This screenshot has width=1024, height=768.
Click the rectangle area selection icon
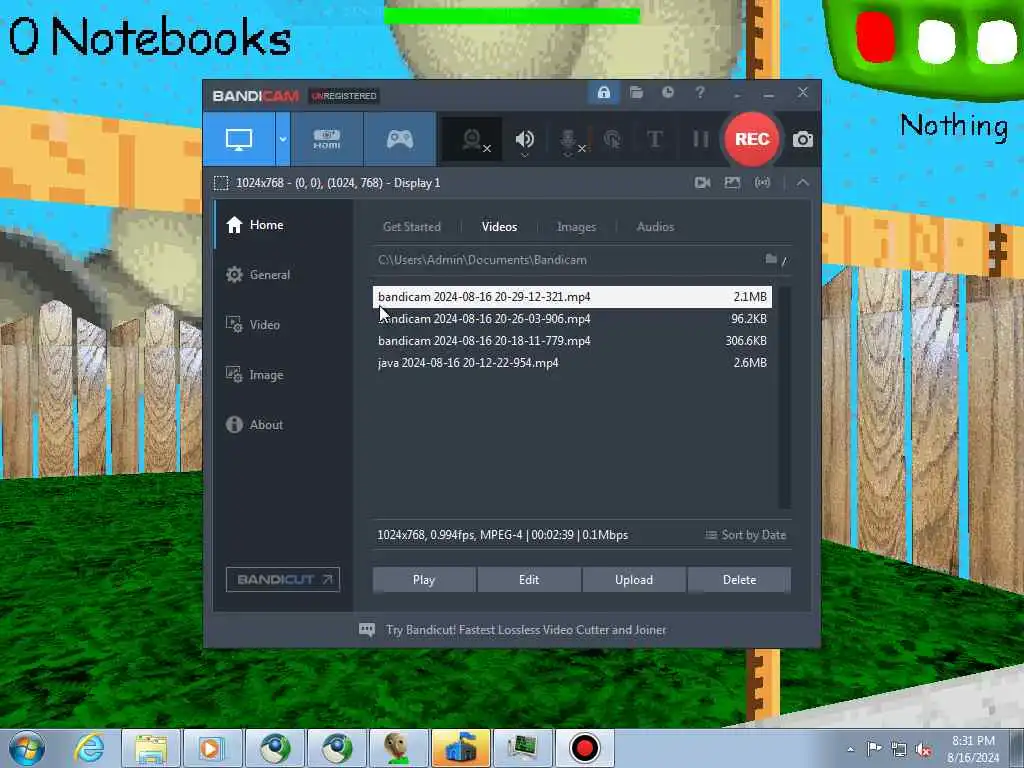pyautogui.click(x=221, y=183)
